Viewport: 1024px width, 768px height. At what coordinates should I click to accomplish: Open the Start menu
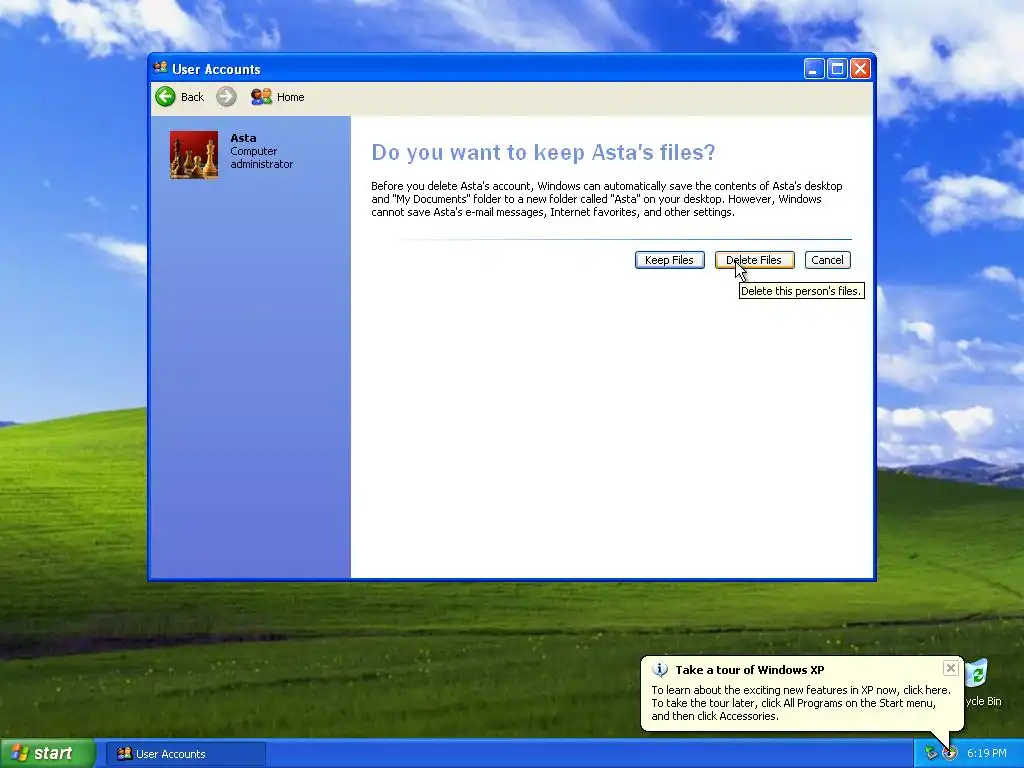click(x=47, y=754)
